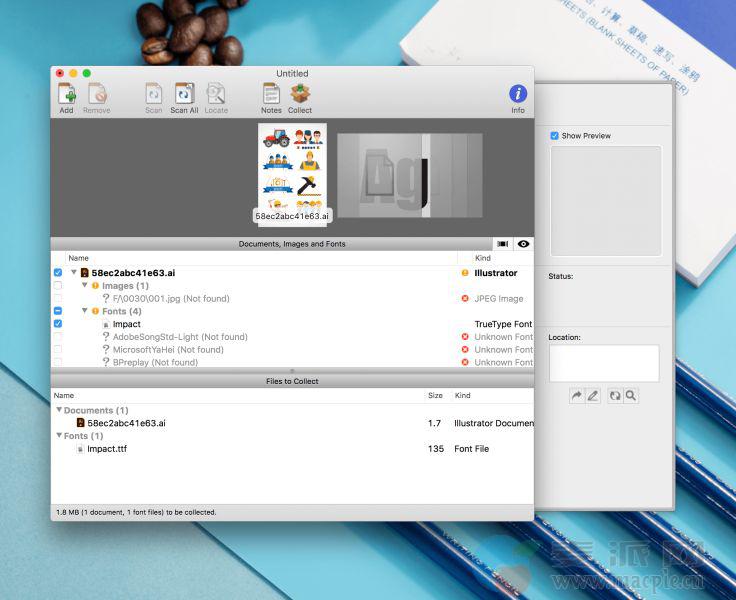Click the Add toolbar icon
Screen dimensions: 736x600
tap(67, 94)
